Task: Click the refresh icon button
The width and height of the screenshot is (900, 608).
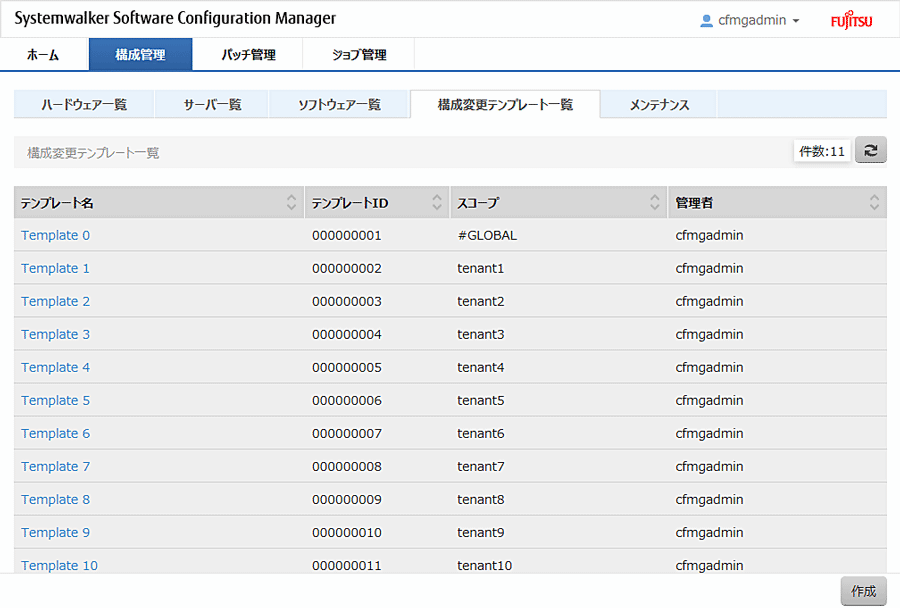Action: (x=870, y=150)
